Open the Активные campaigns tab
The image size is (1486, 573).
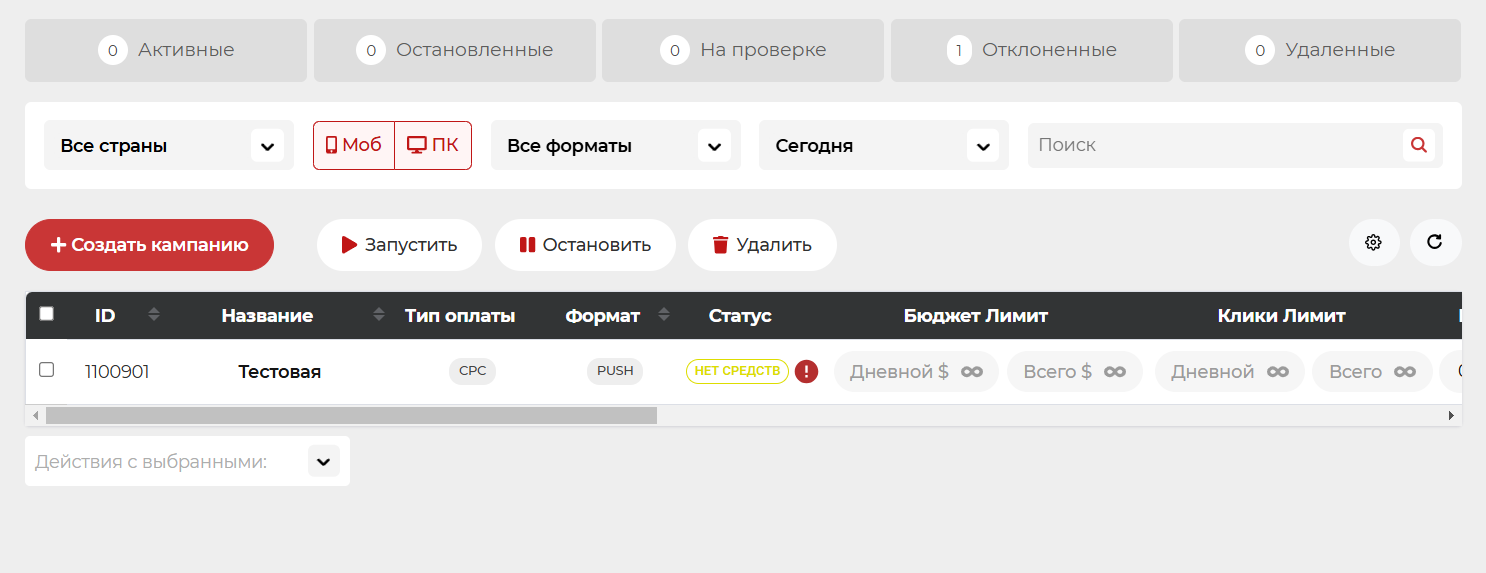click(166, 50)
